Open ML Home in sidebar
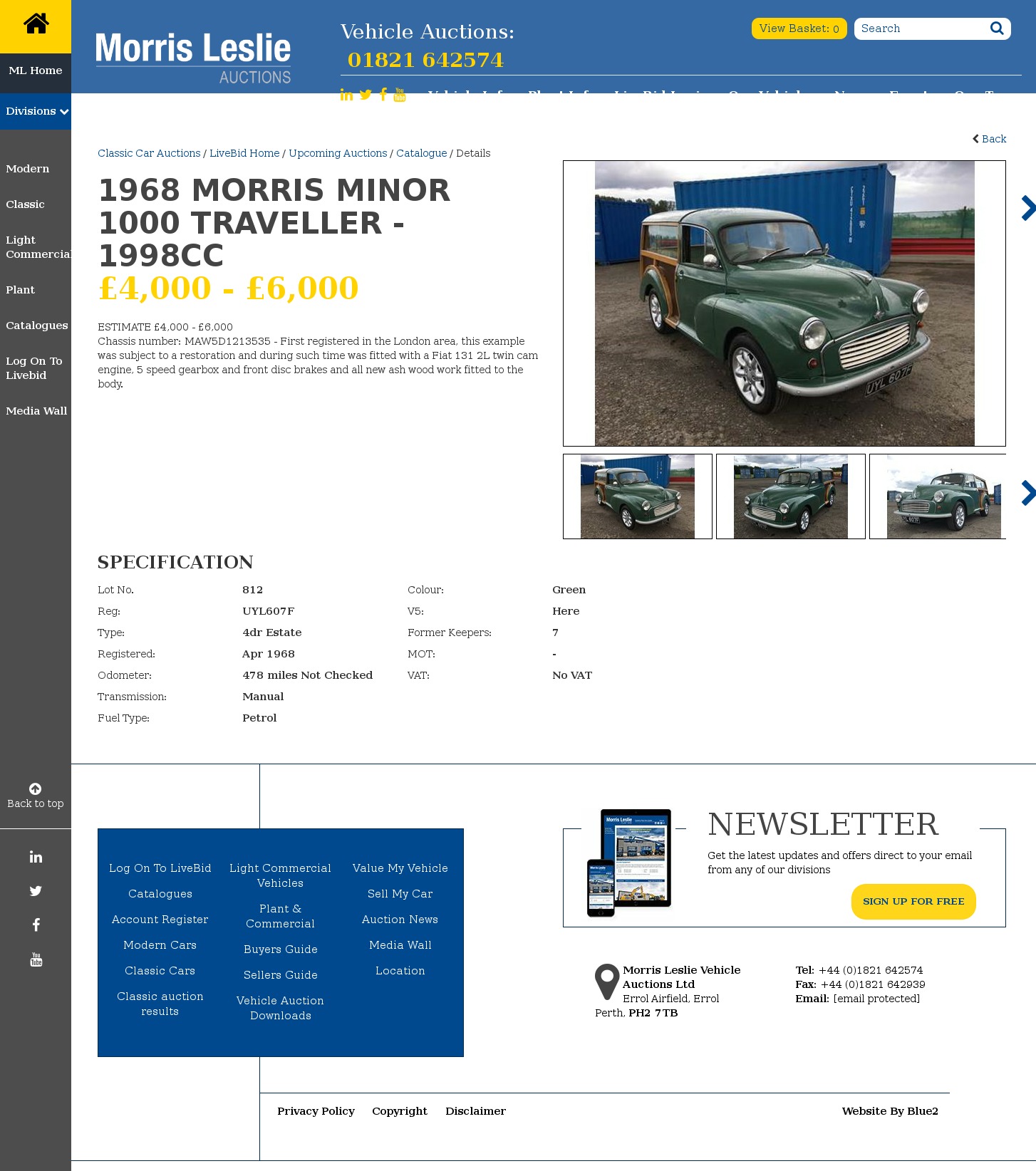 pos(36,71)
